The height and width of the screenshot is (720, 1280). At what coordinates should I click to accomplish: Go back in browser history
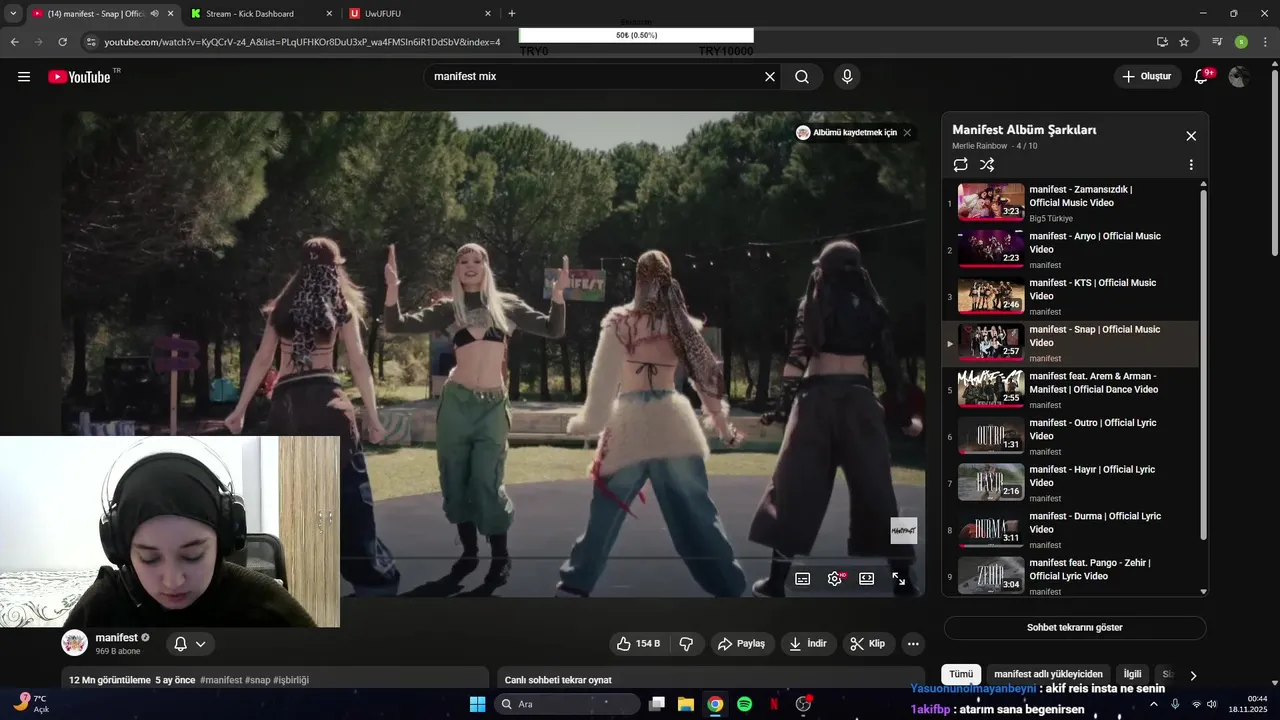[x=14, y=42]
